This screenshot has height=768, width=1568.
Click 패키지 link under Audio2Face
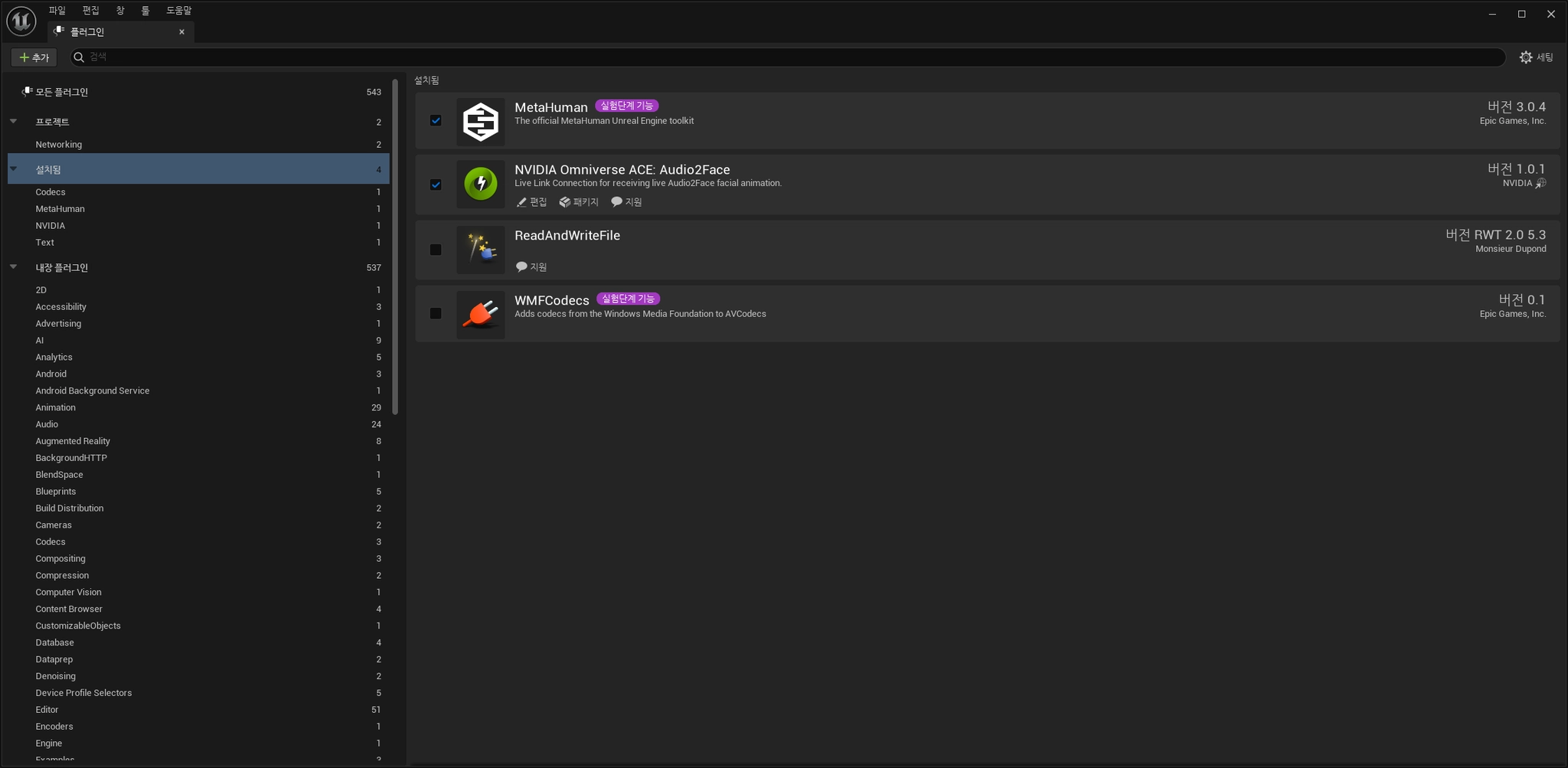coord(579,202)
